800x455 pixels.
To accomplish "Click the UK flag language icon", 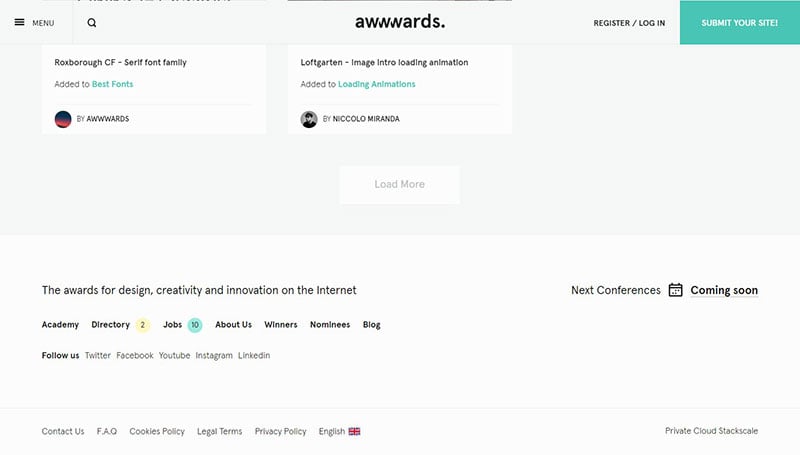I will (x=355, y=432).
